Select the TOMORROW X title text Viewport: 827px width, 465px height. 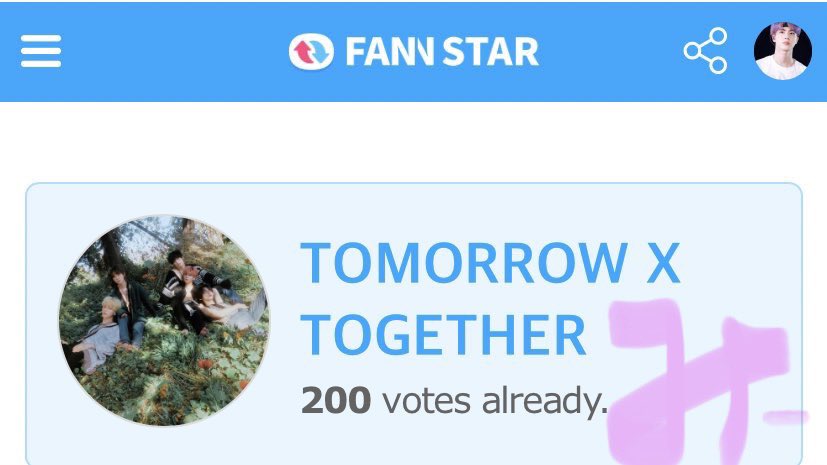490,263
